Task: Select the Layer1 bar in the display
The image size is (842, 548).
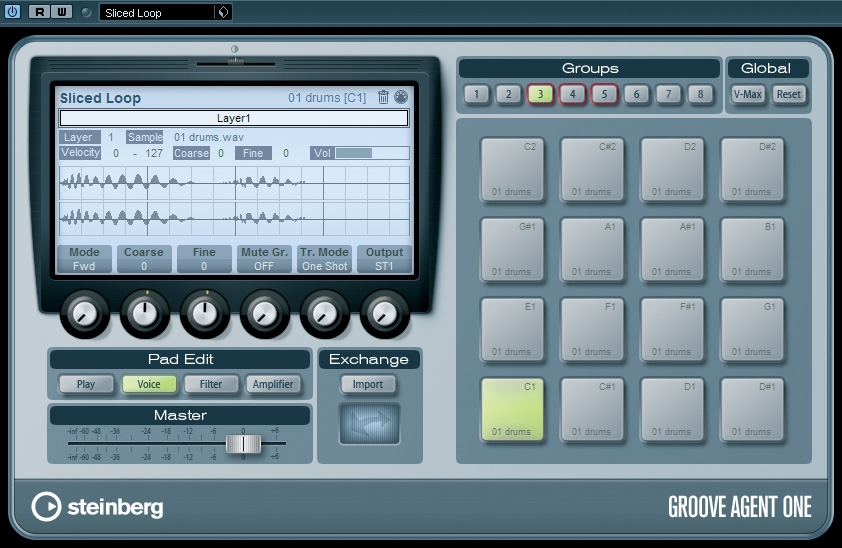Action: coord(234,118)
